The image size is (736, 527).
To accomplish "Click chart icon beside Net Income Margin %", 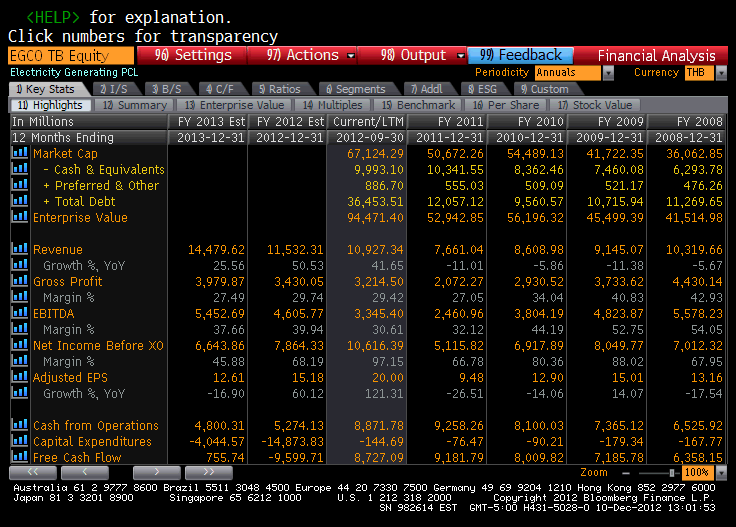I will 20,361.
